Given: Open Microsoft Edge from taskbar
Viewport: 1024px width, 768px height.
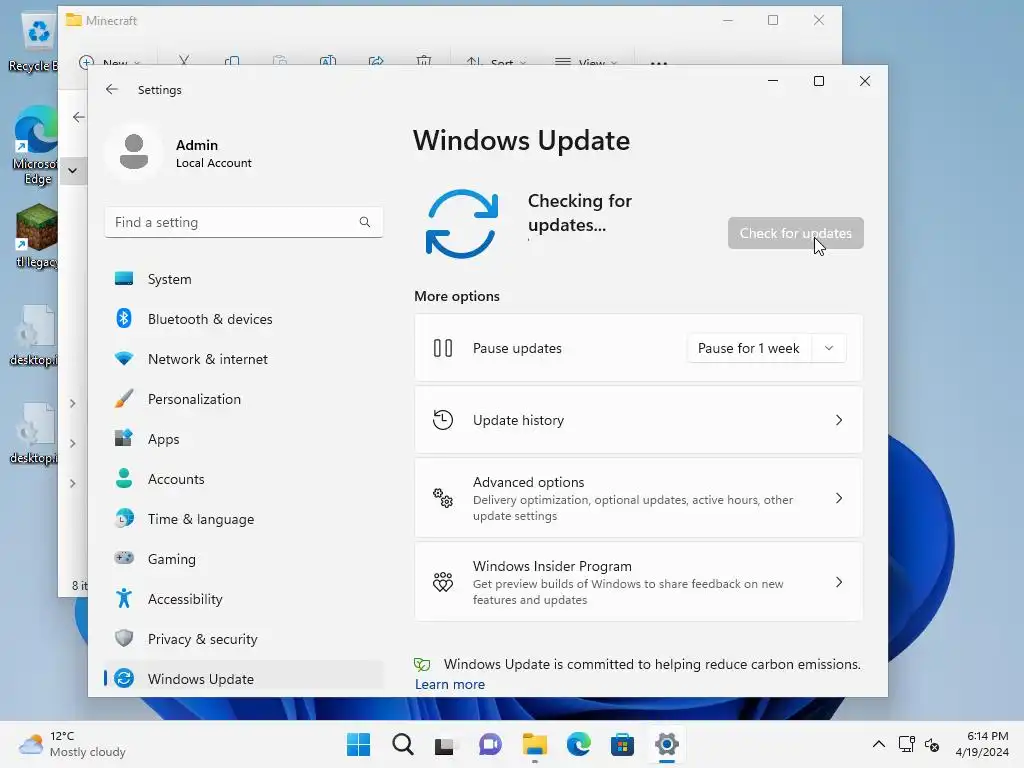Looking at the screenshot, I should (579, 744).
